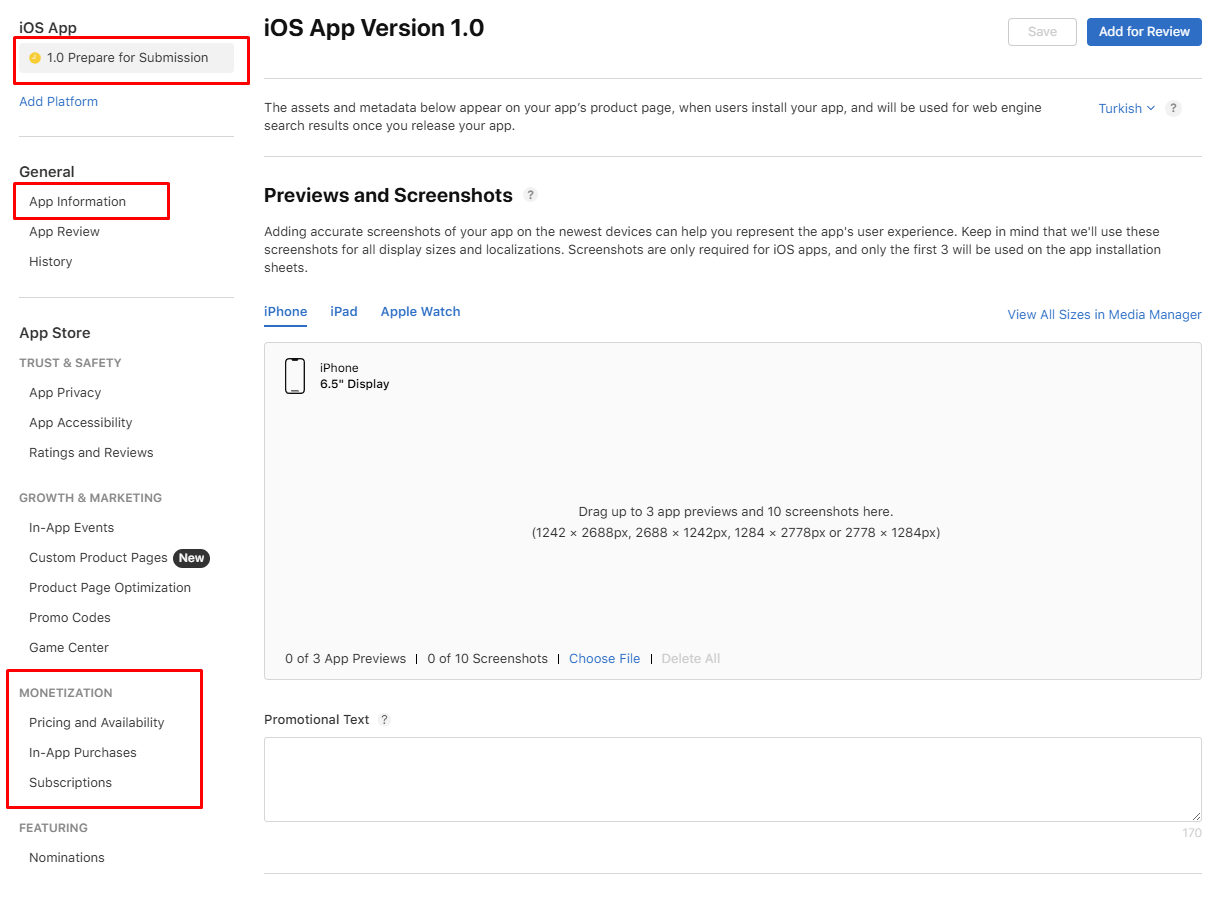Image resolution: width=1219 pixels, height=907 pixels.
Task: Click the Promotional Text help icon
Action: tap(384, 720)
